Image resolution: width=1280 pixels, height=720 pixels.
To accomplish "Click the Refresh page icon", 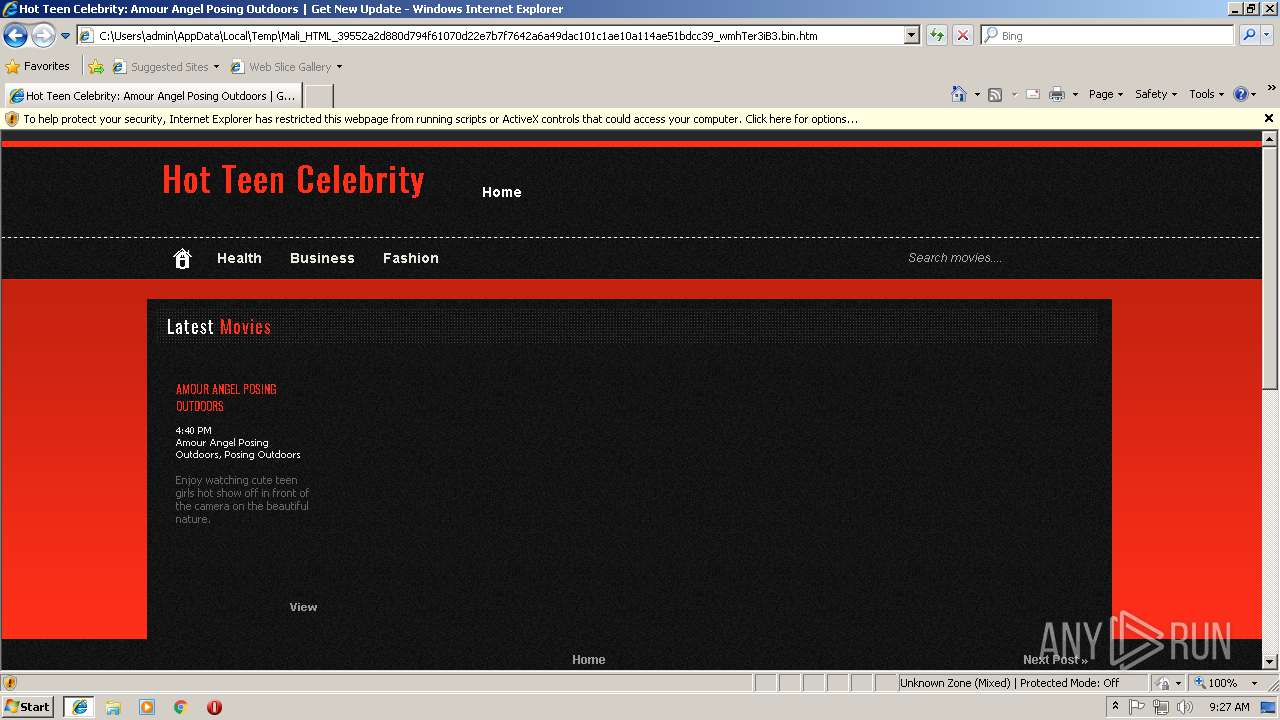I will coord(937,36).
